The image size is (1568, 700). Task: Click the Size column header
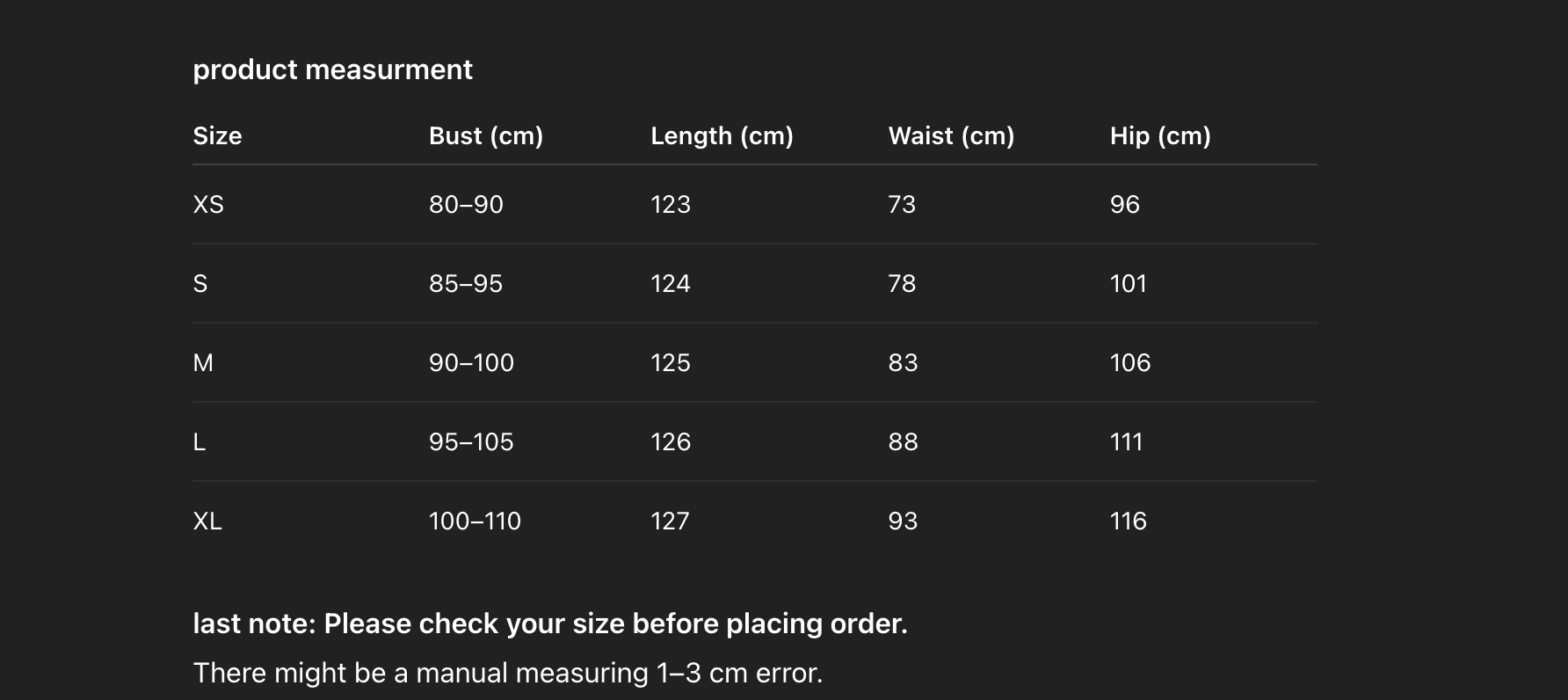click(x=217, y=135)
